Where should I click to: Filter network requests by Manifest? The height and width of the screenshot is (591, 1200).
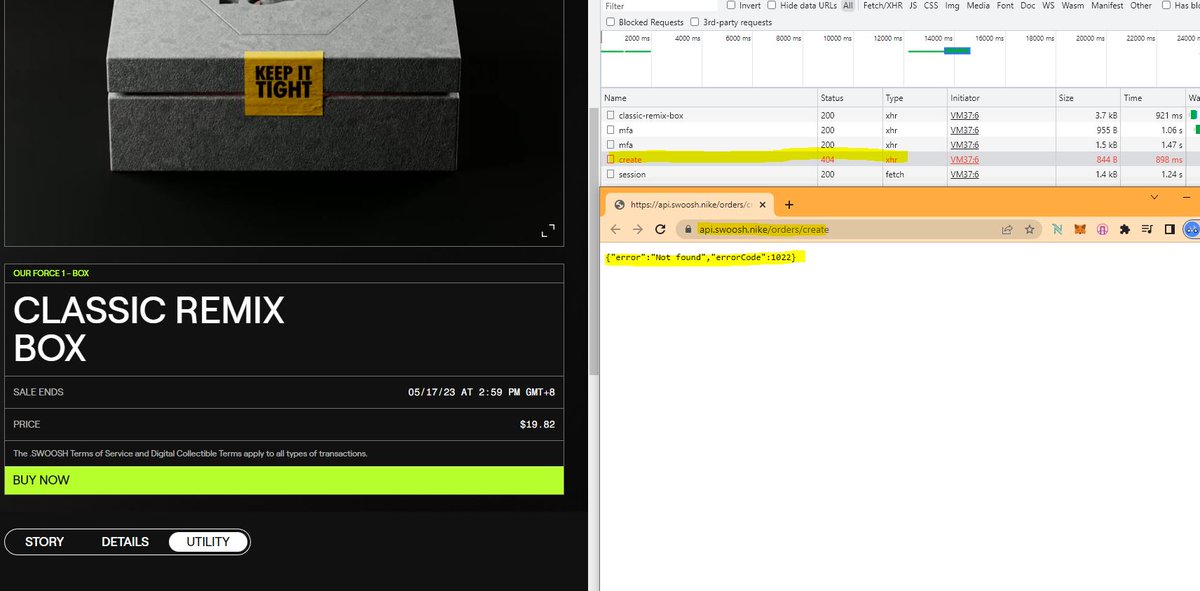(x=1107, y=6)
